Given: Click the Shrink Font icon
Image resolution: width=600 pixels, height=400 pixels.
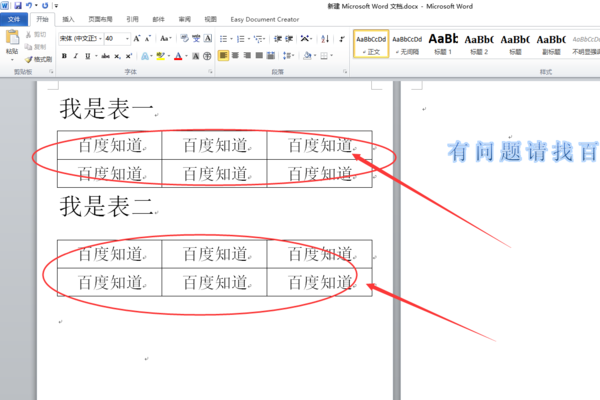Looking at the screenshot, I should 148,38.
